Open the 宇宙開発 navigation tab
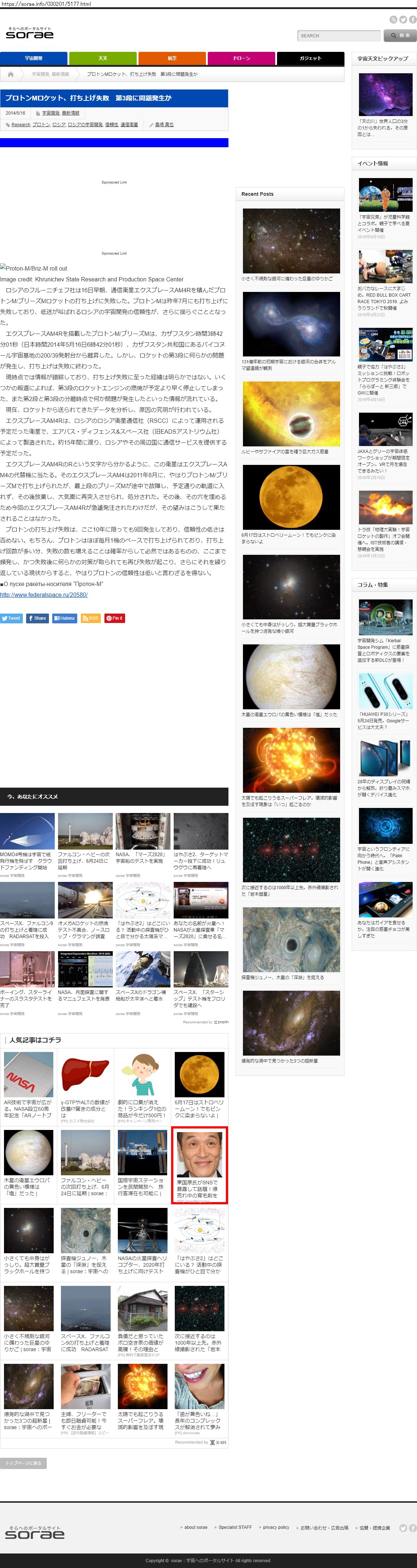Viewport: 417px width, 1568px height. [33, 58]
